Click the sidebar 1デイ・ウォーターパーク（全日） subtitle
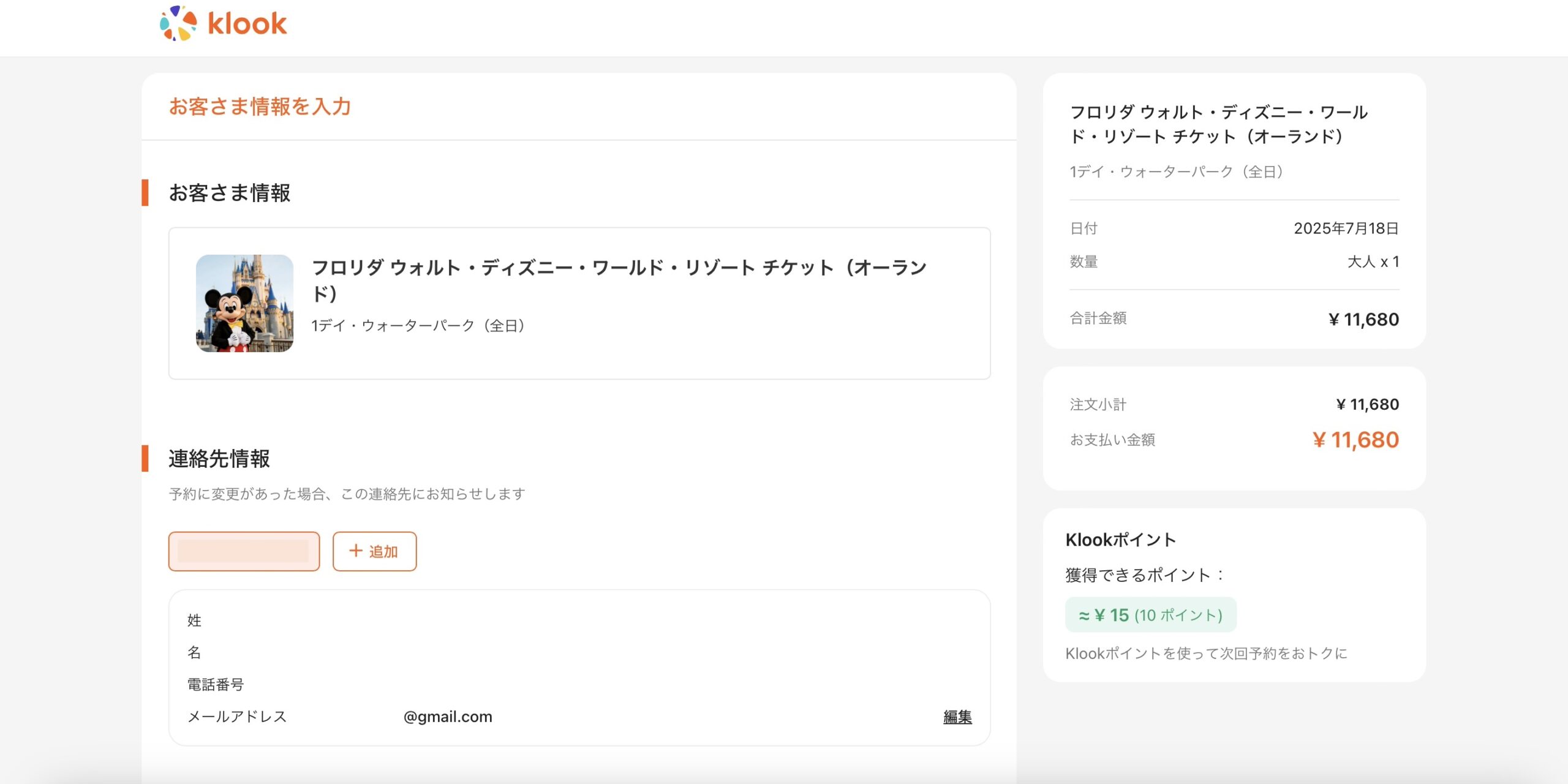Screen dimensions: 1568x784 (x=1177, y=171)
